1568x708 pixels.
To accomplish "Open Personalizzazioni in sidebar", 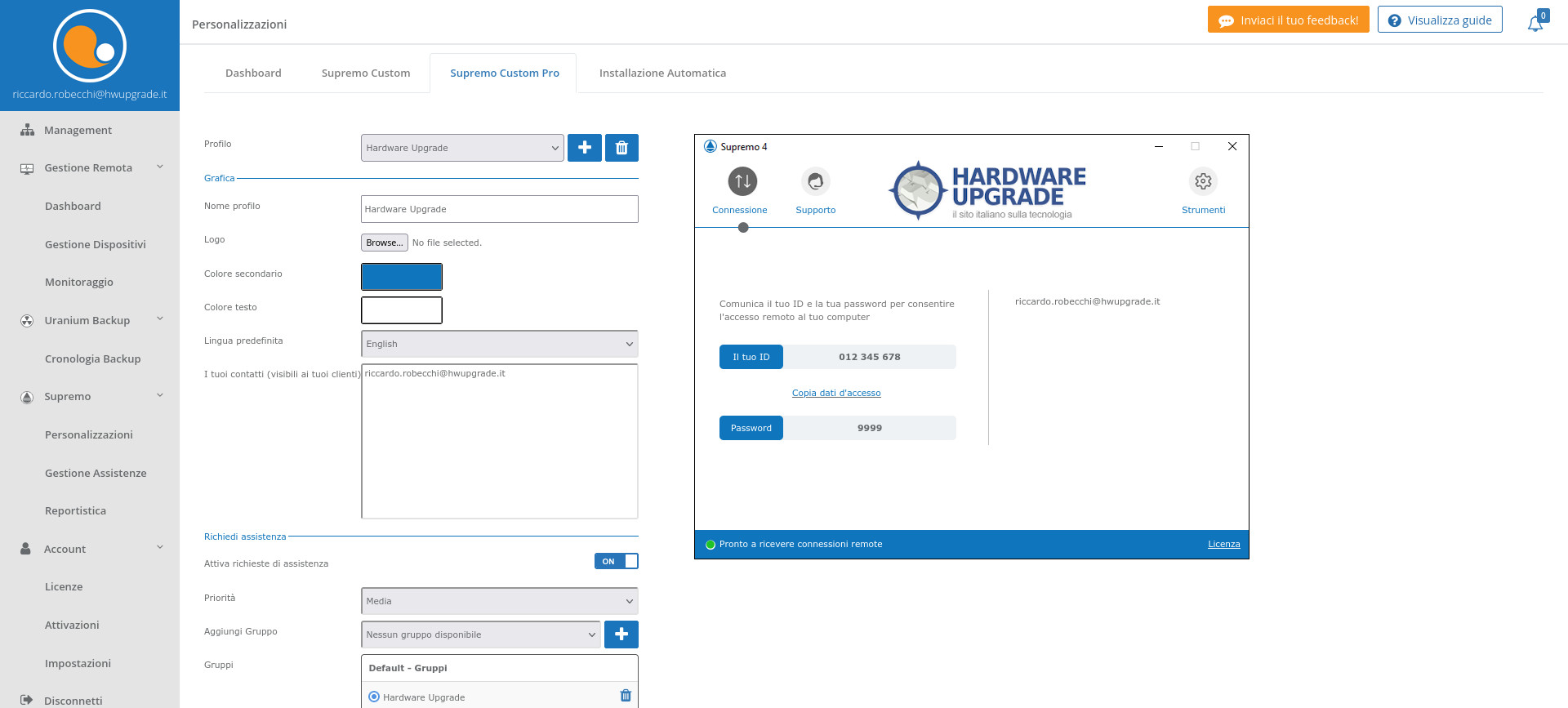I will pos(89,434).
